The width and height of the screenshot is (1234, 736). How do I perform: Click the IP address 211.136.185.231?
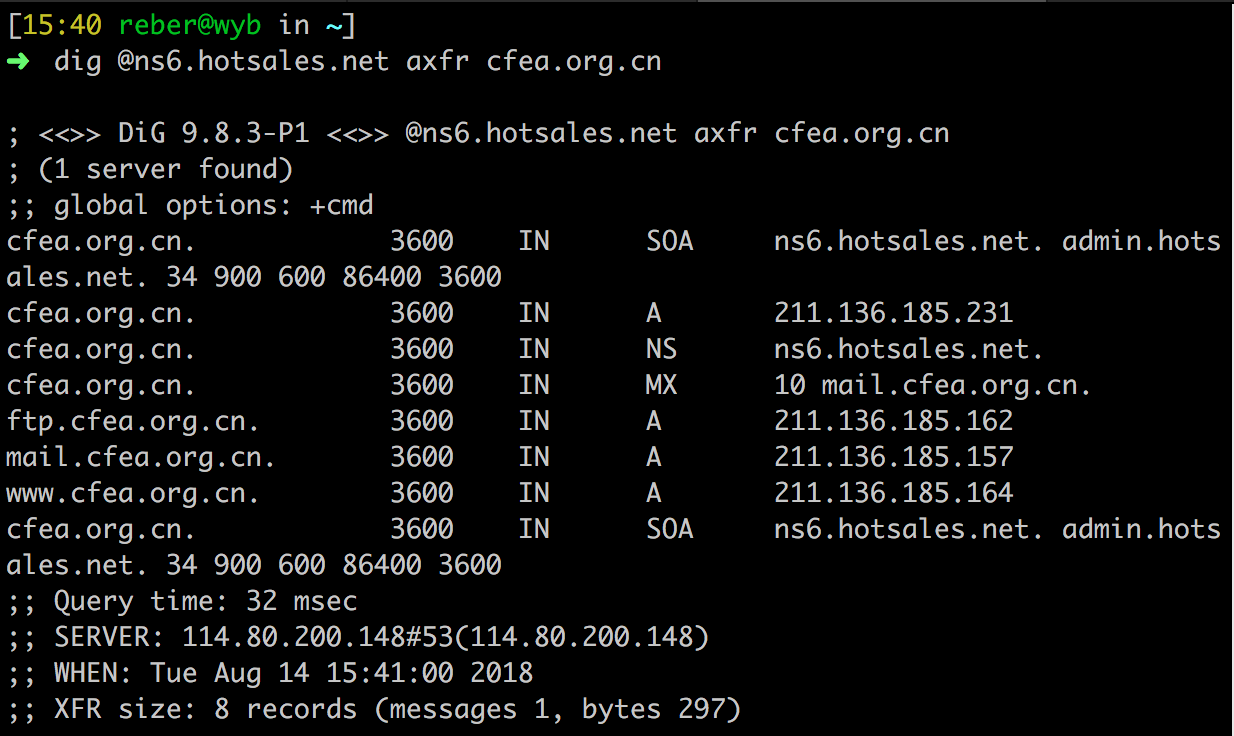[x=893, y=313]
